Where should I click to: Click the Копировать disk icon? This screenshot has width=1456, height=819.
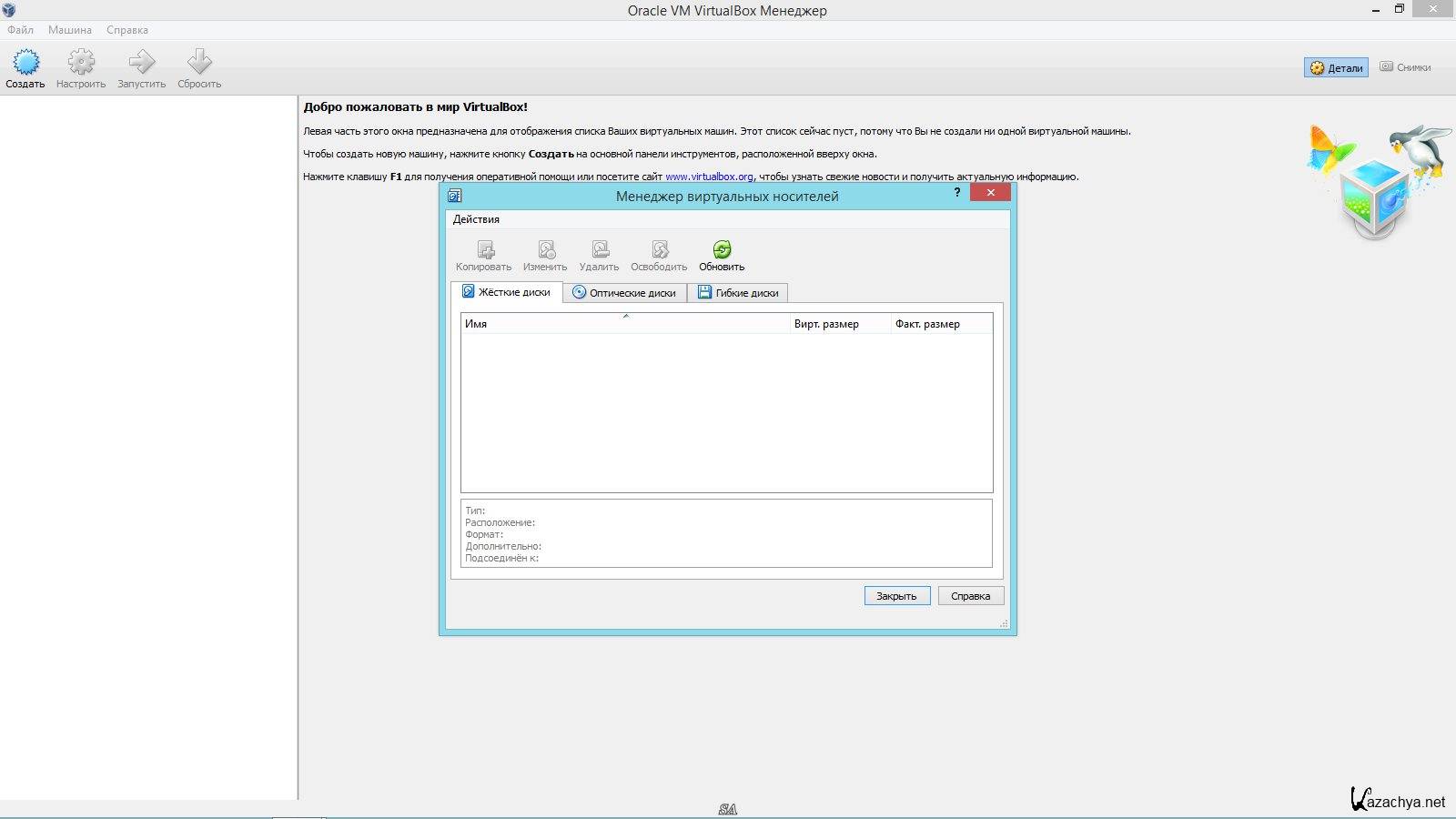coord(484,249)
